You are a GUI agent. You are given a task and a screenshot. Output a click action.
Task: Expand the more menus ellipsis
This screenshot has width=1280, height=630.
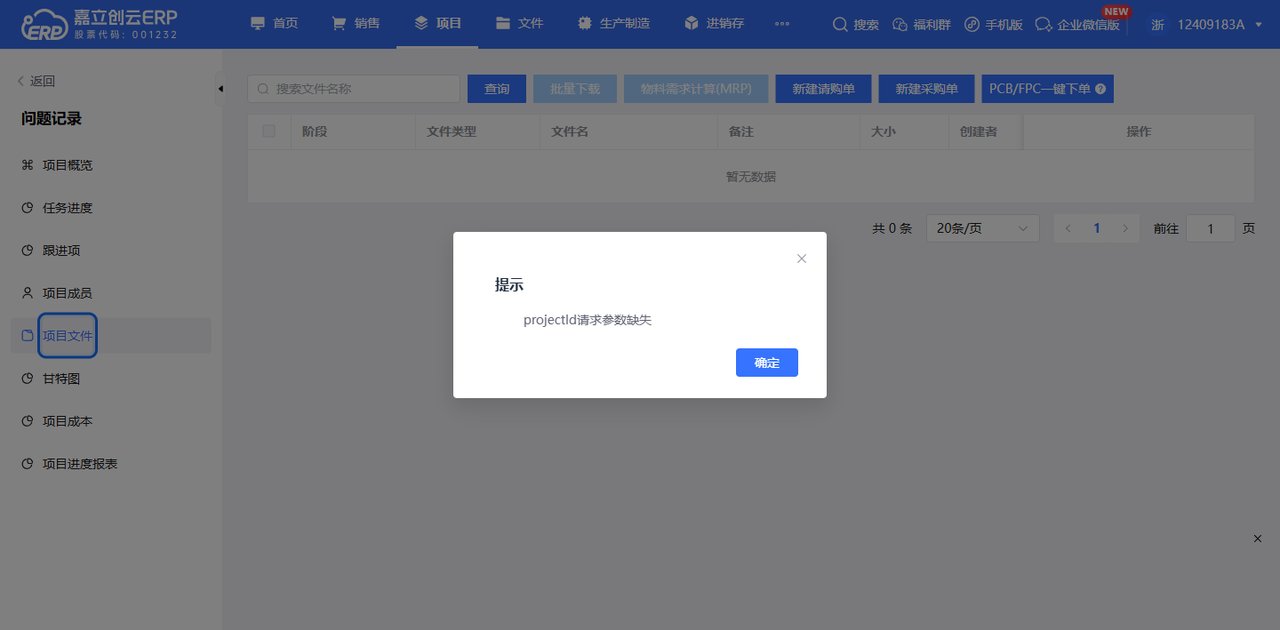(x=782, y=24)
